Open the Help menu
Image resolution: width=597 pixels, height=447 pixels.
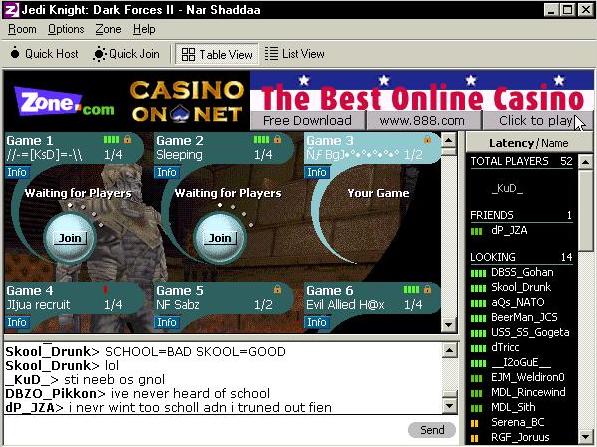(144, 29)
